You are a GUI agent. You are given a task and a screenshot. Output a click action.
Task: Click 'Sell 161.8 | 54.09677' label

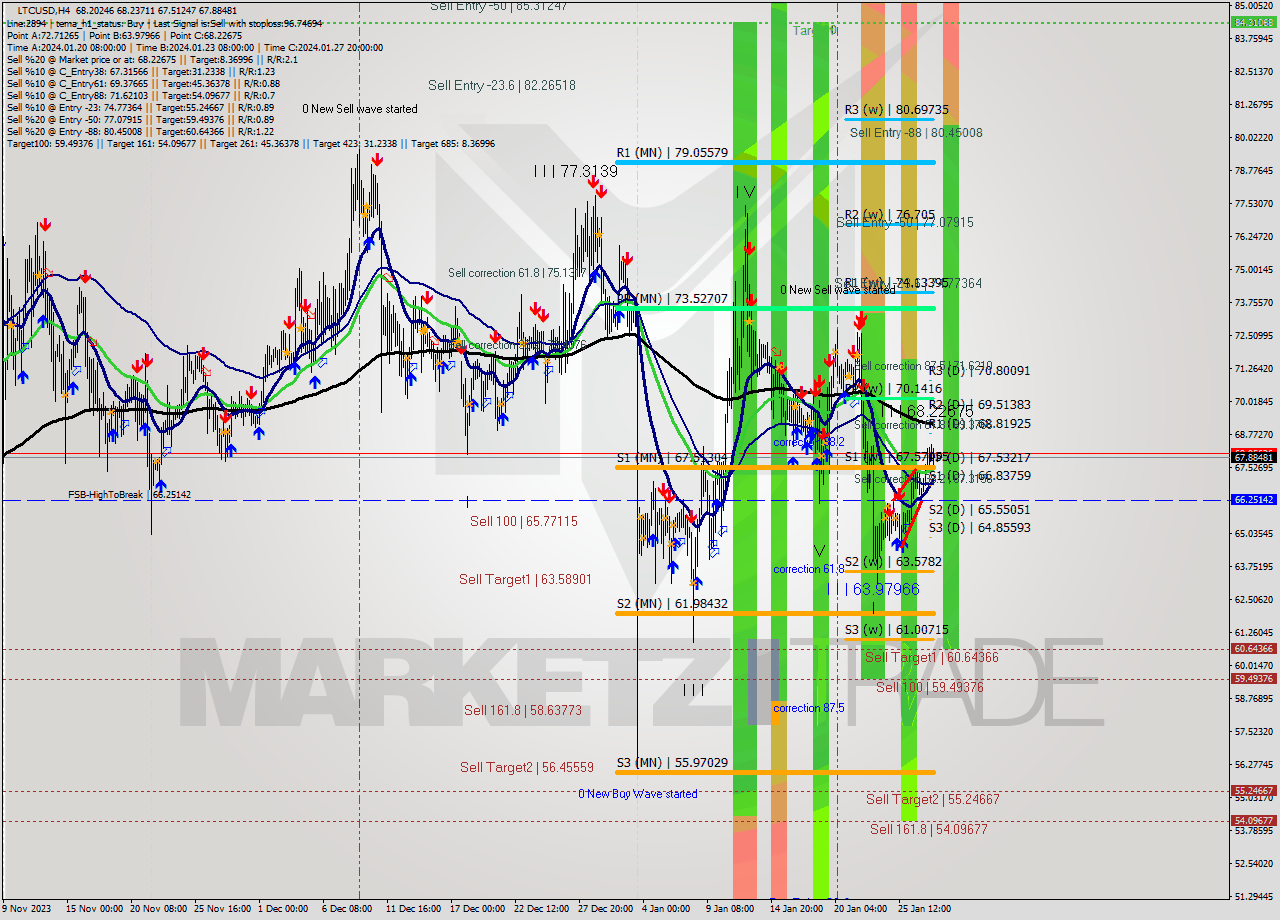point(928,829)
